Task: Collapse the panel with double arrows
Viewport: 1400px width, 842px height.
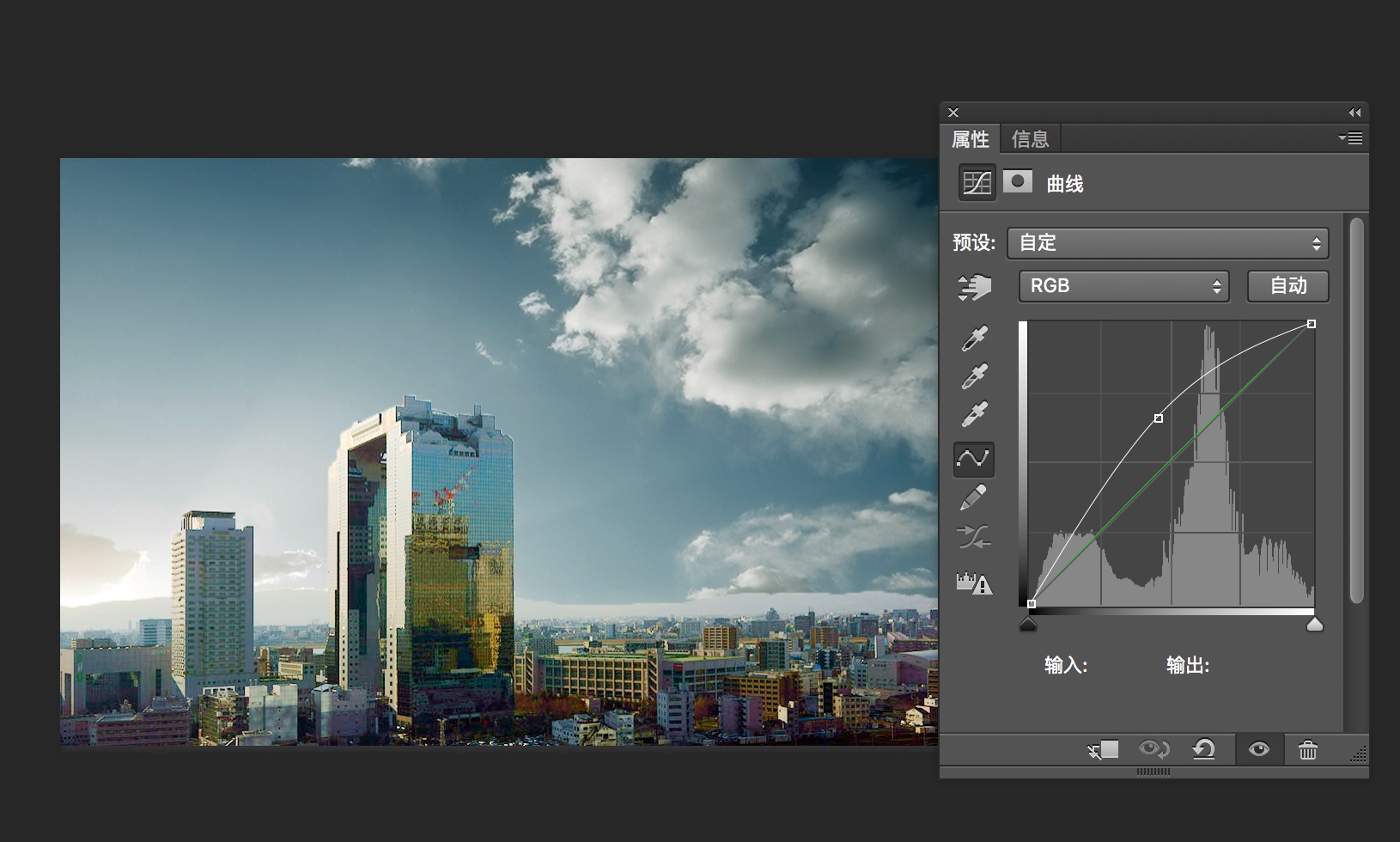Action: point(1354,113)
